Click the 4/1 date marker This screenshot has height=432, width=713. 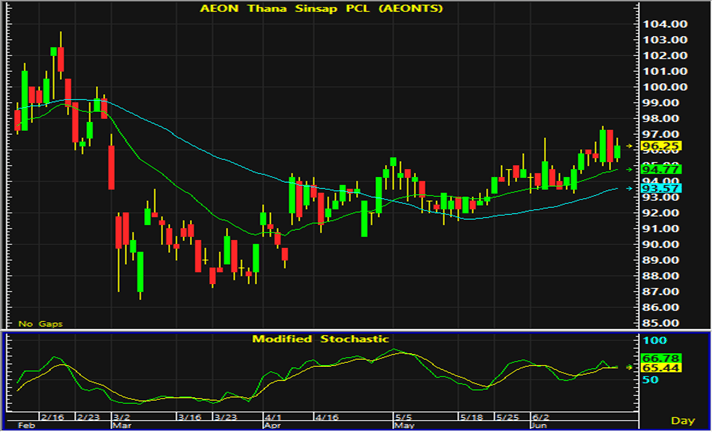tap(274, 417)
